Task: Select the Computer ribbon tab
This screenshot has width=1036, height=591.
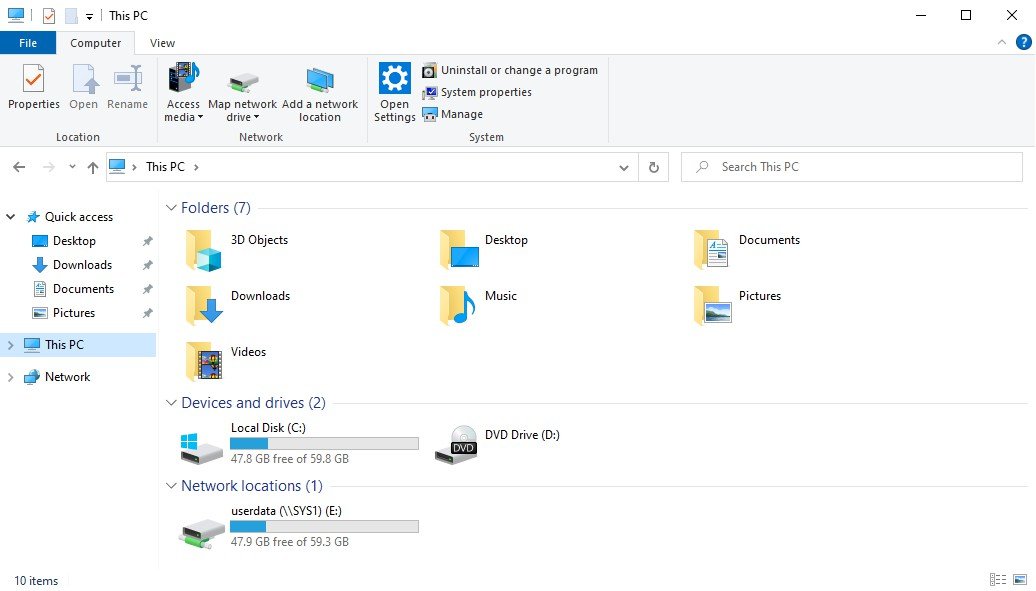Action: pyautogui.click(x=95, y=43)
